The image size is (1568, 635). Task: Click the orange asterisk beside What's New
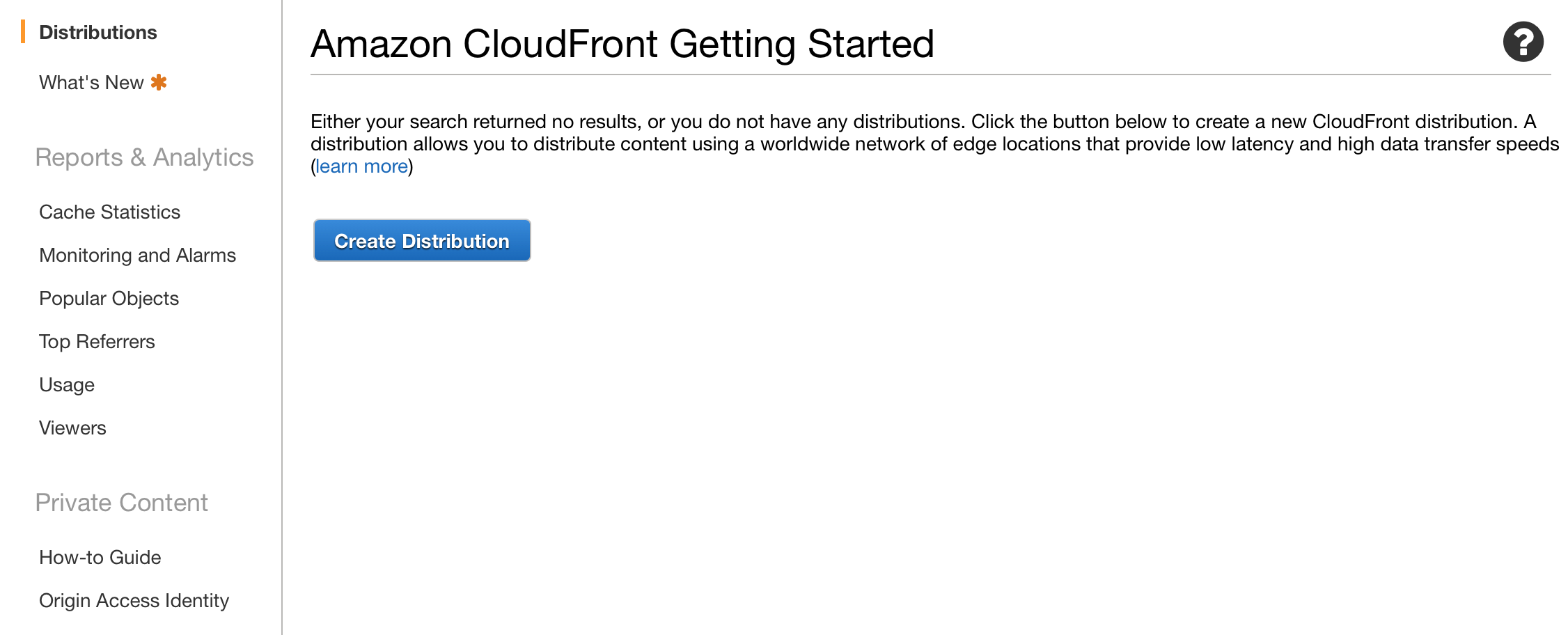pyautogui.click(x=159, y=82)
